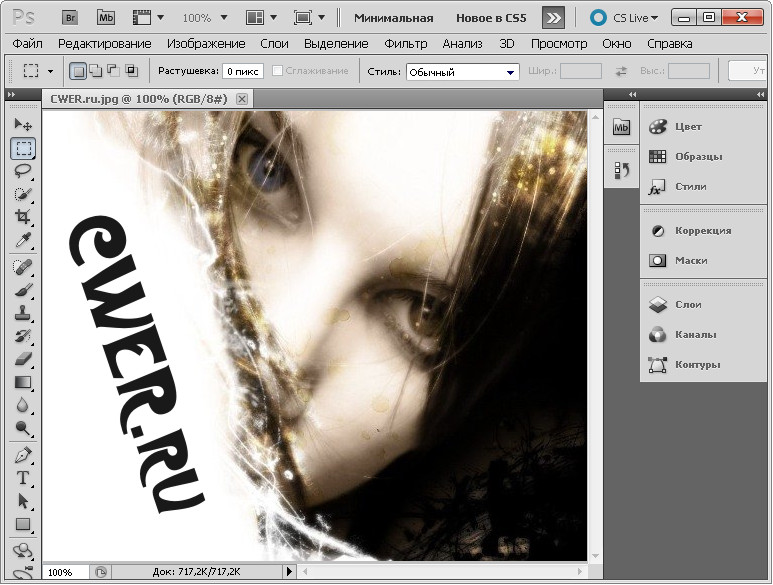Switch to the CWER.ru.jpg document tab
Viewport: 773px width, 585px height.
(x=140, y=99)
